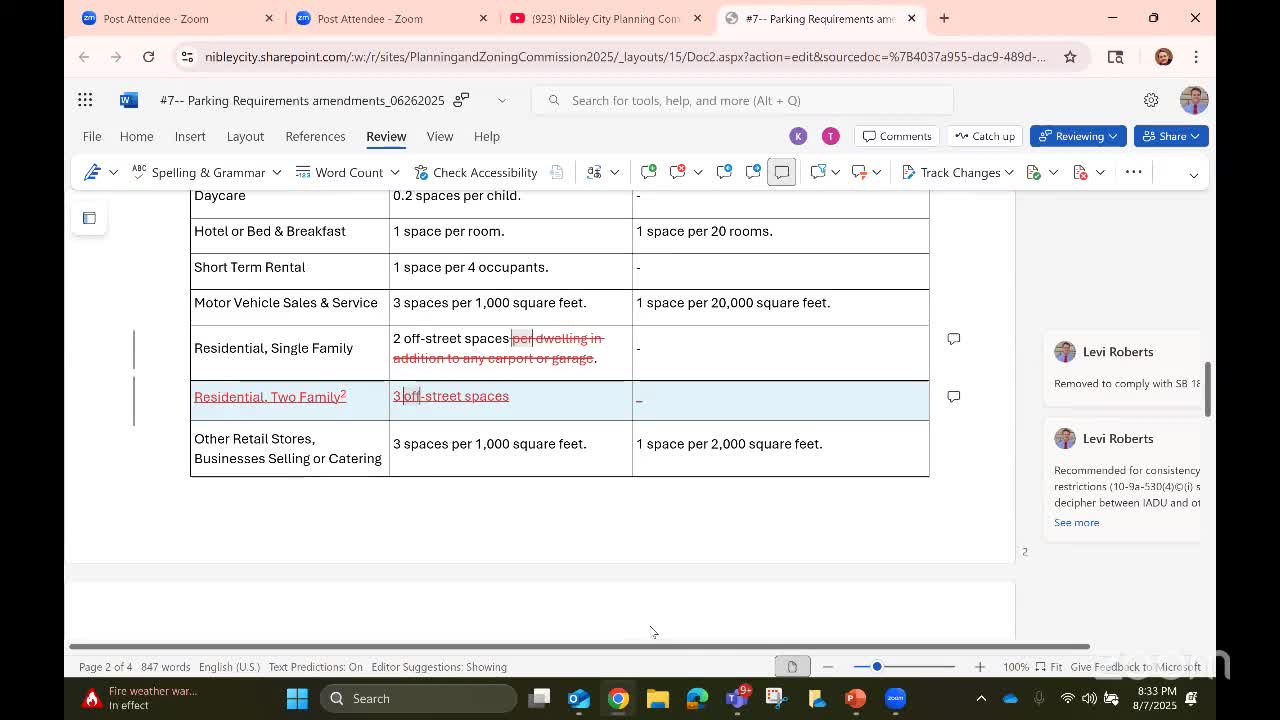Open PowerPoint from the taskbar

(x=855, y=698)
